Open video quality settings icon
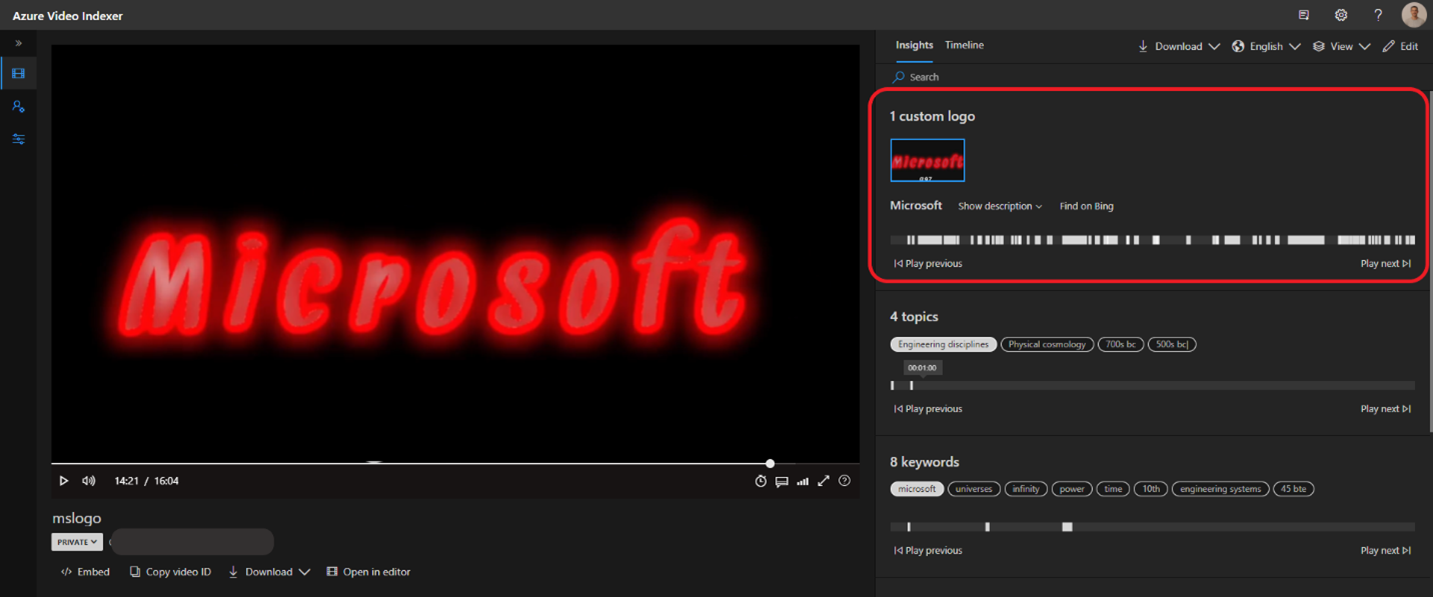The image size is (1433, 597). [x=803, y=481]
